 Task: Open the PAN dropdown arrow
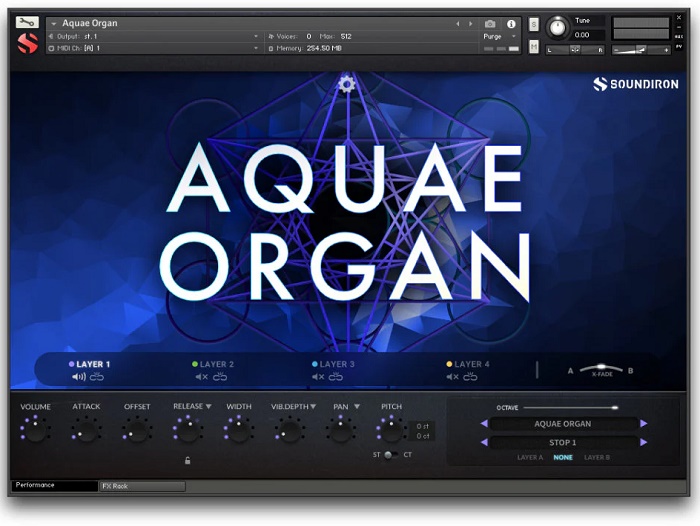click(x=357, y=406)
